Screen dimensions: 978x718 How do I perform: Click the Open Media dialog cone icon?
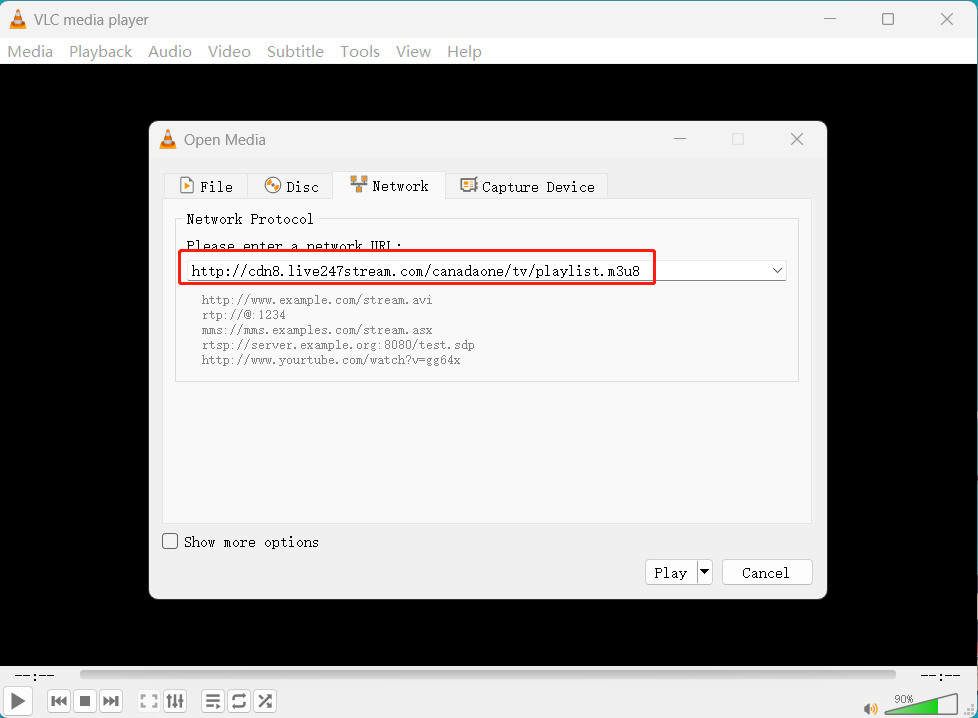tap(168, 139)
